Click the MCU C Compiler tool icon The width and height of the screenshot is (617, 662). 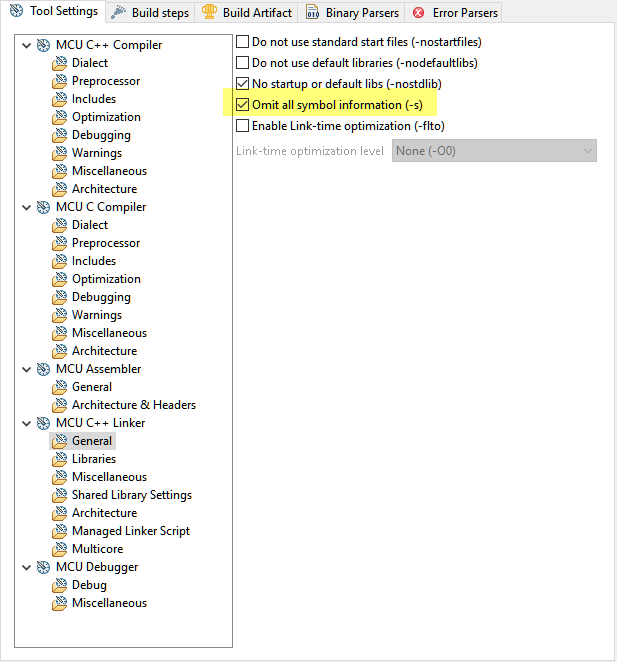pyautogui.click(x=43, y=207)
